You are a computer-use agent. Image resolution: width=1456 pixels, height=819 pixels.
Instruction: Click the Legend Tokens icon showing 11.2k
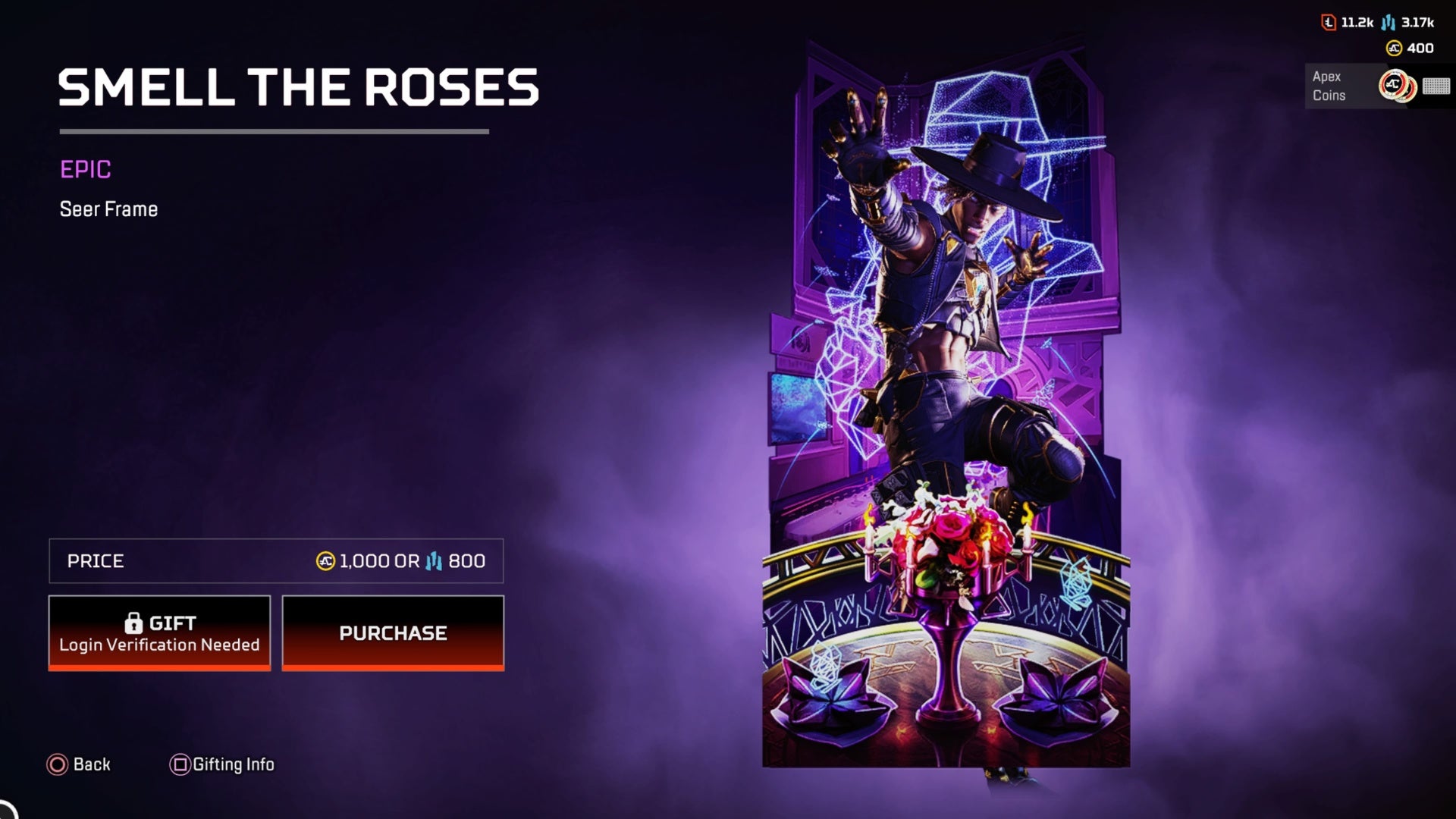1328,23
